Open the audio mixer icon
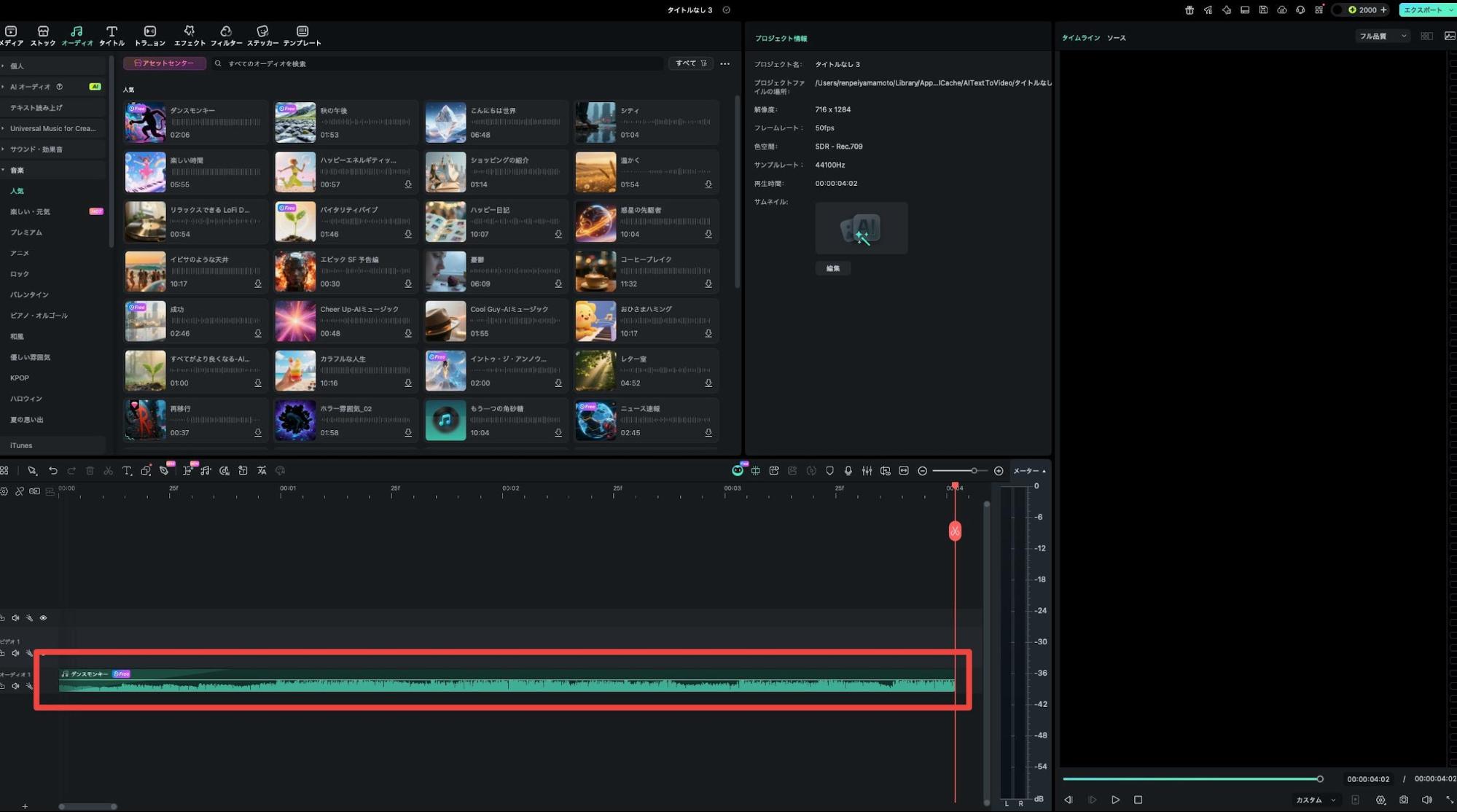1457x812 pixels. pos(867,470)
